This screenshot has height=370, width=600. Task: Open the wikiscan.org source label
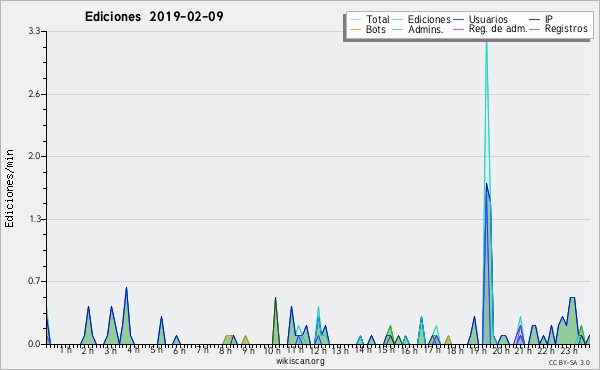coord(300,361)
